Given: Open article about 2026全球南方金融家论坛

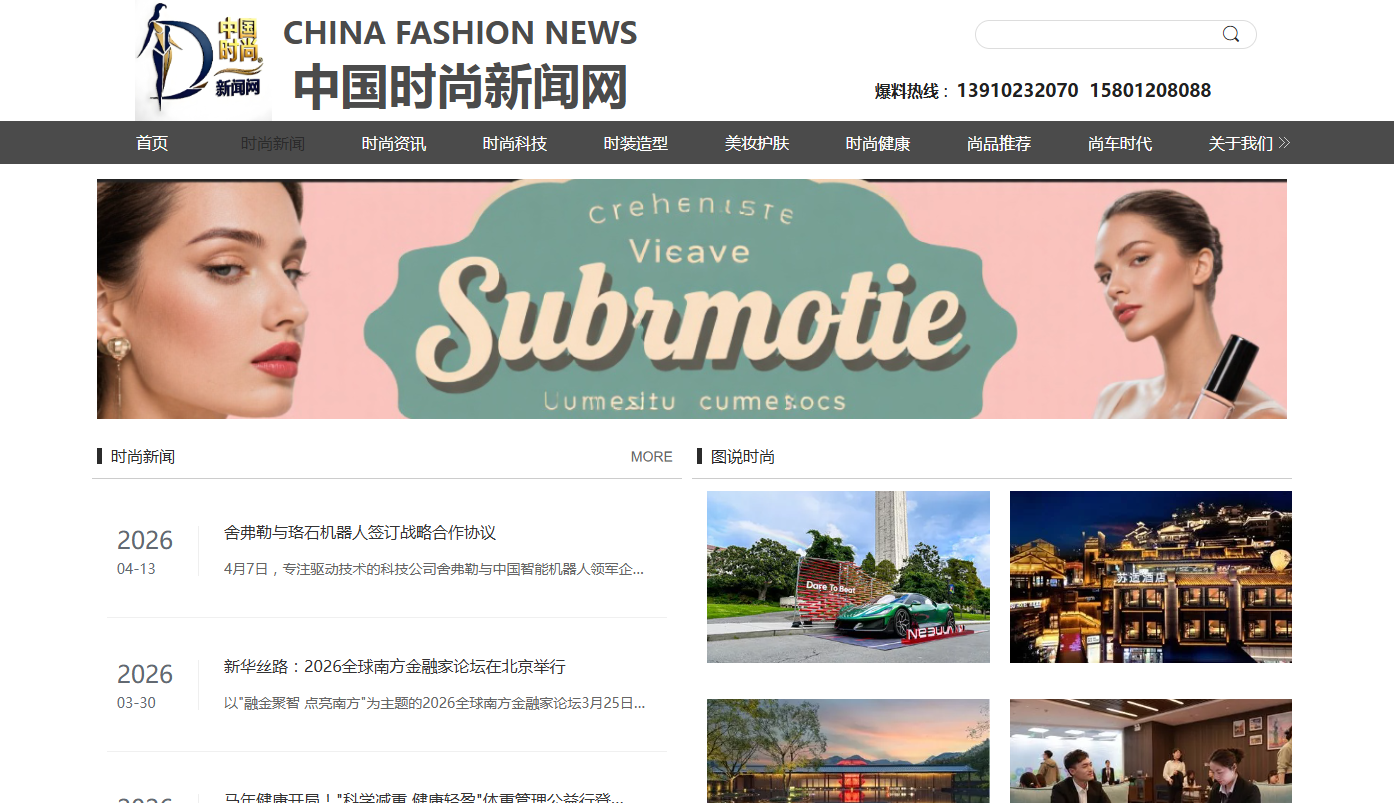Looking at the screenshot, I should pyautogui.click(x=395, y=666).
